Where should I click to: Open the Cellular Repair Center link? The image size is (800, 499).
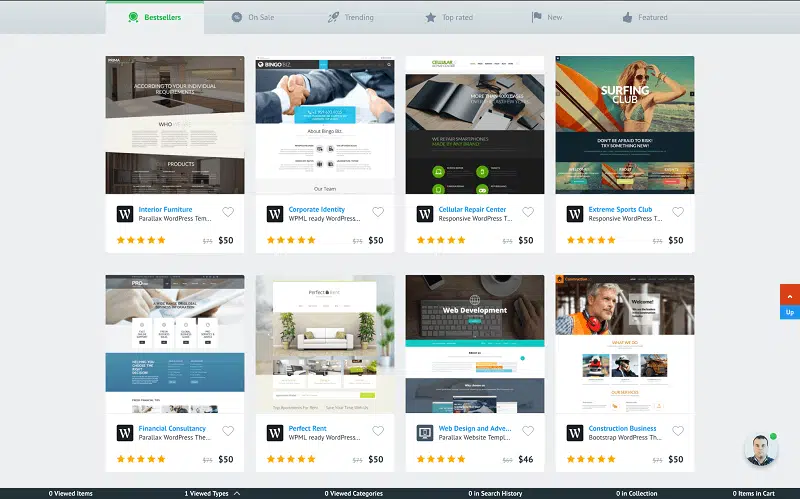(x=472, y=209)
